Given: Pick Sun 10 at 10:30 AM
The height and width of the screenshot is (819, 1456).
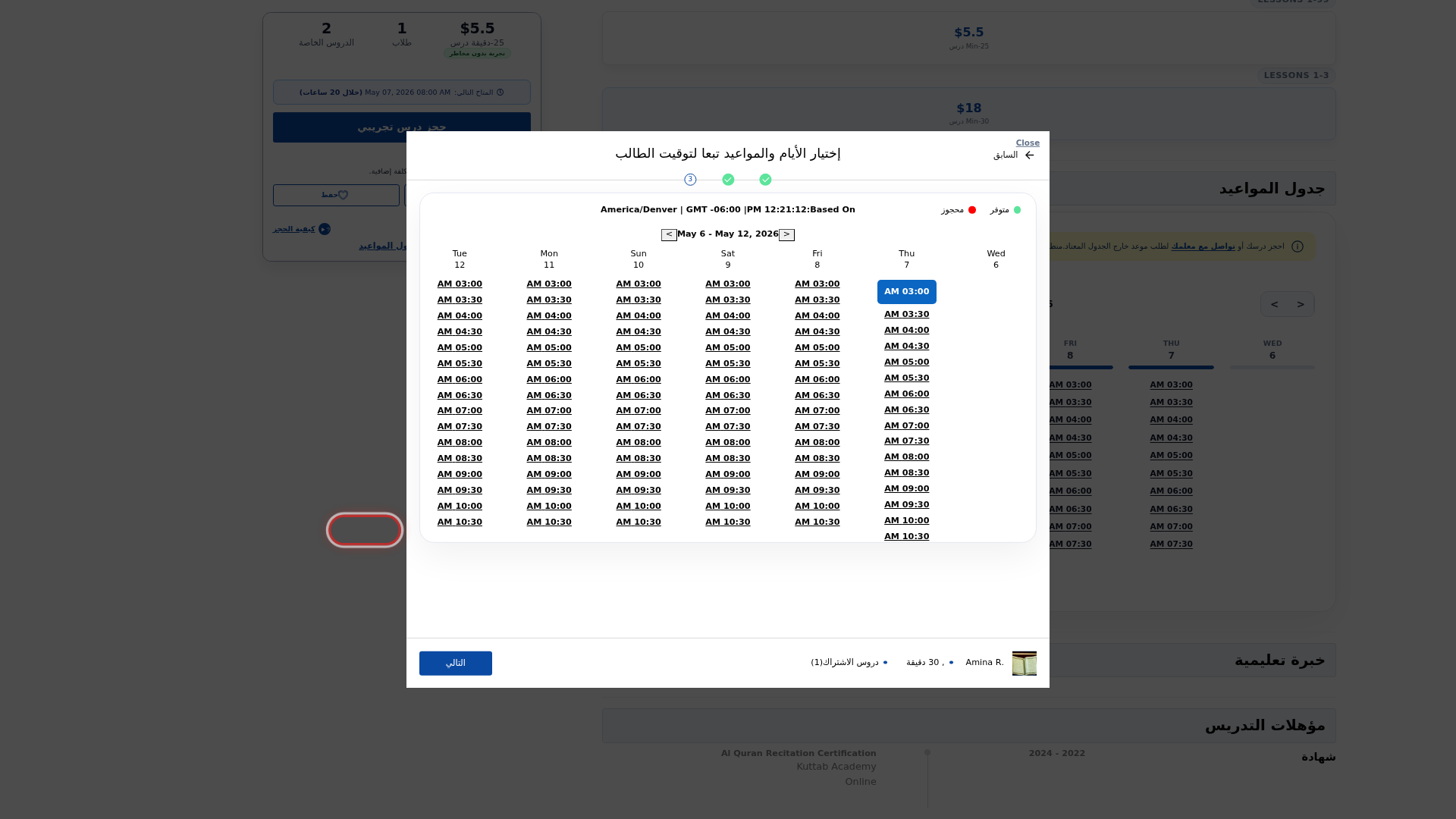Looking at the screenshot, I should (639, 522).
